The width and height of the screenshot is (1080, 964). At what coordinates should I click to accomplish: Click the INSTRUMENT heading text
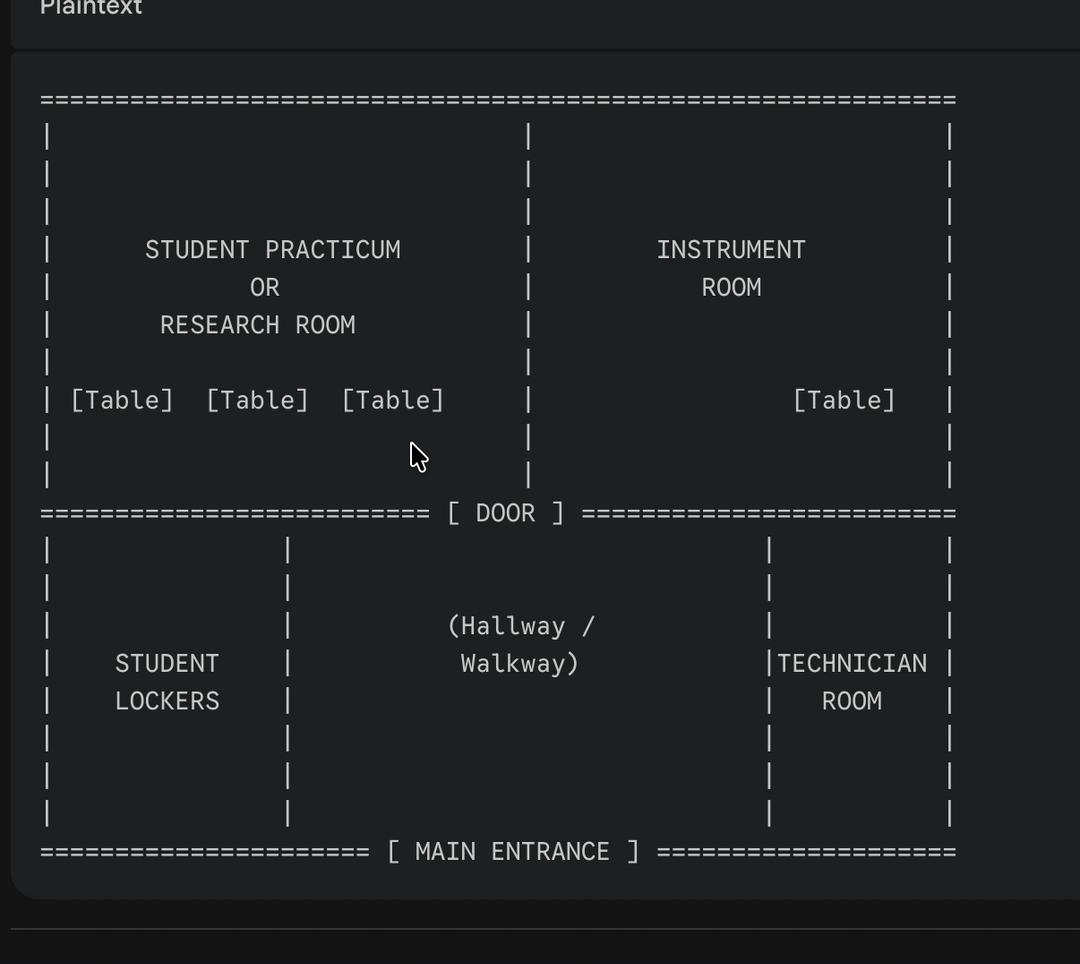(x=730, y=250)
